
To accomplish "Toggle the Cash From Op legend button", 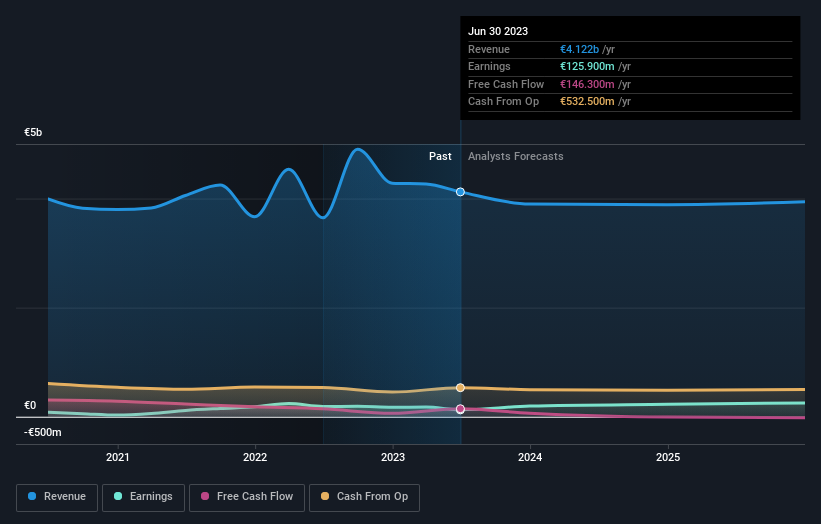I will [364, 497].
